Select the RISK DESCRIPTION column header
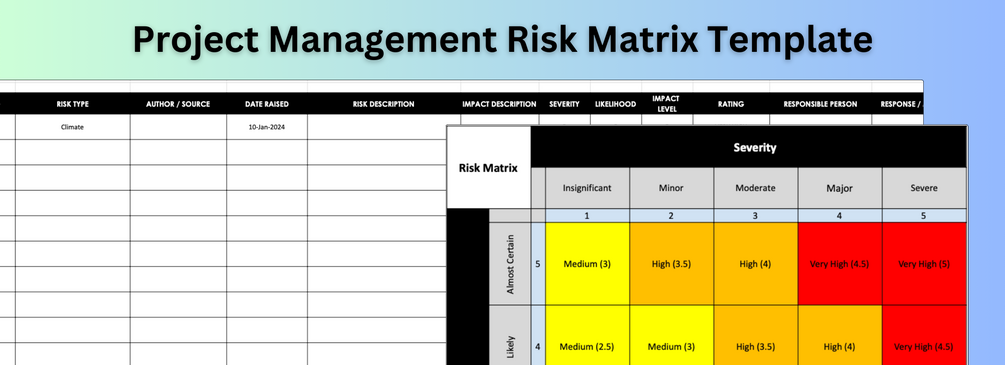The width and height of the screenshot is (1005, 365). 384,104
